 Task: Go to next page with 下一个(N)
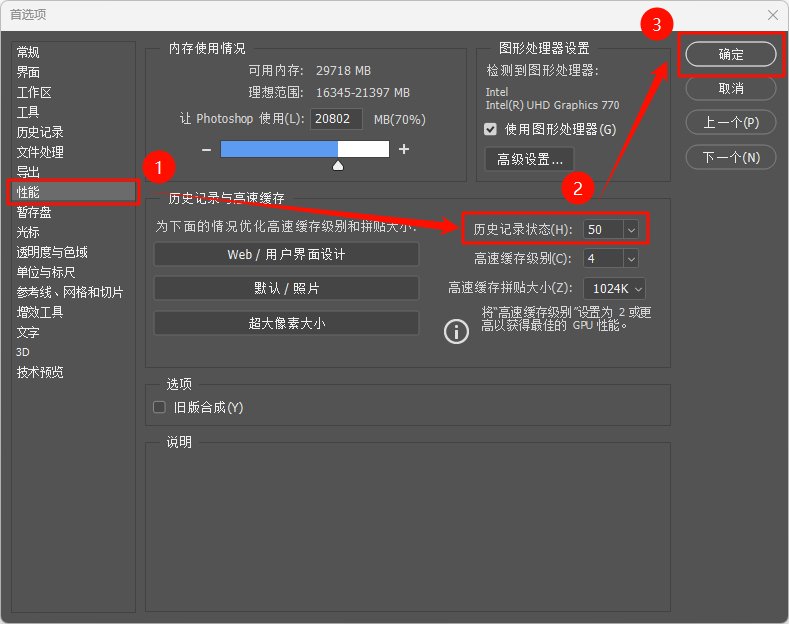(x=731, y=157)
